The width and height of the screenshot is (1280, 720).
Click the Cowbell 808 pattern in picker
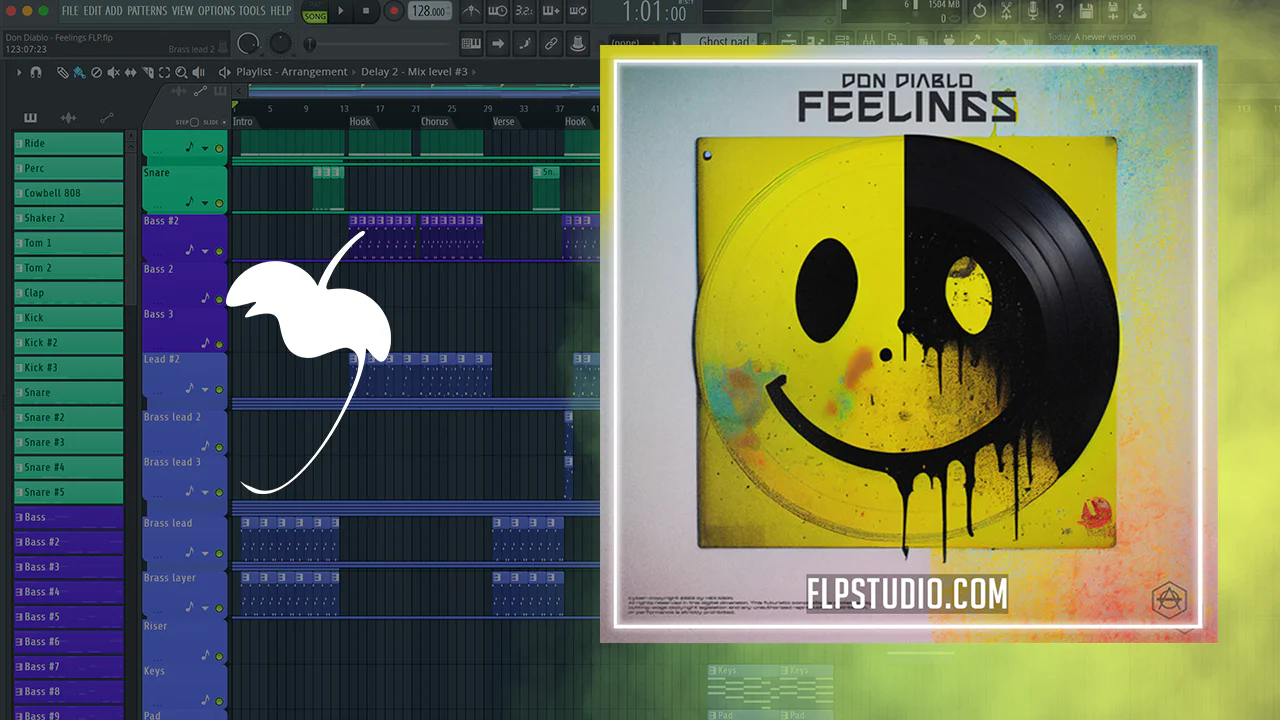coord(68,193)
